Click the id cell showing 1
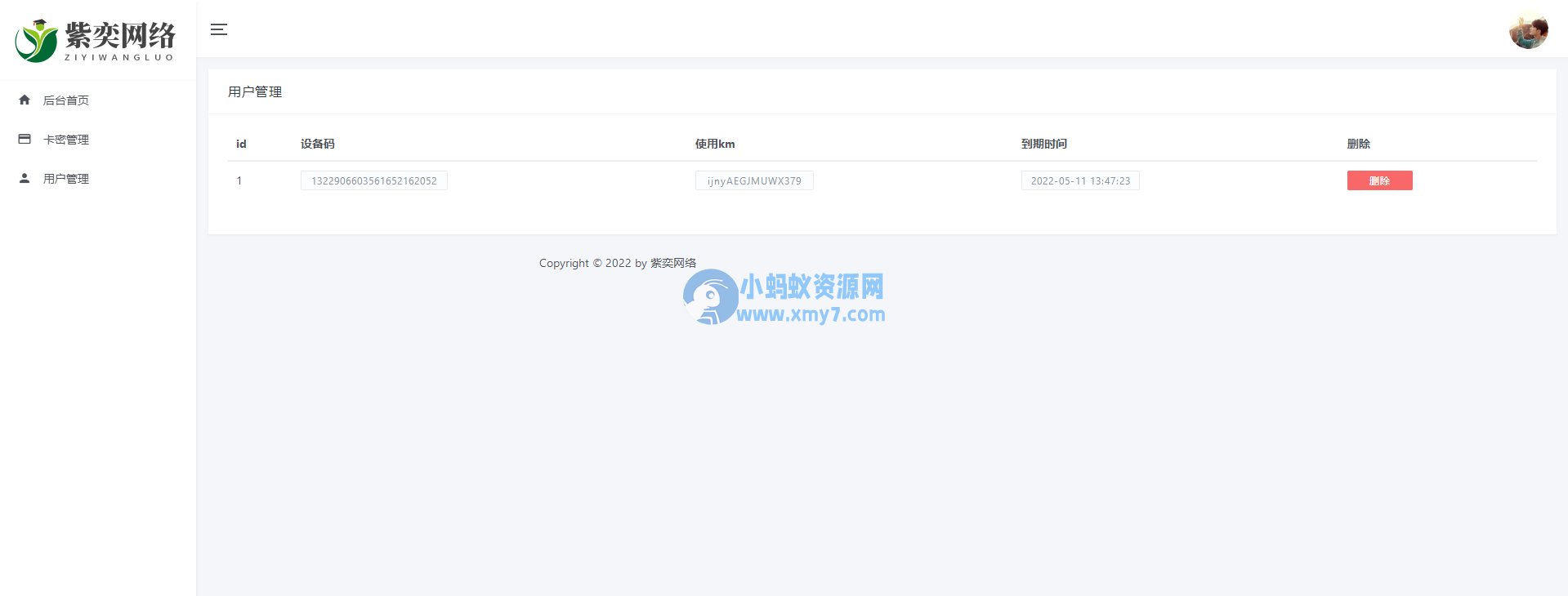Screen dimensions: 1568x596 (x=239, y=180)
